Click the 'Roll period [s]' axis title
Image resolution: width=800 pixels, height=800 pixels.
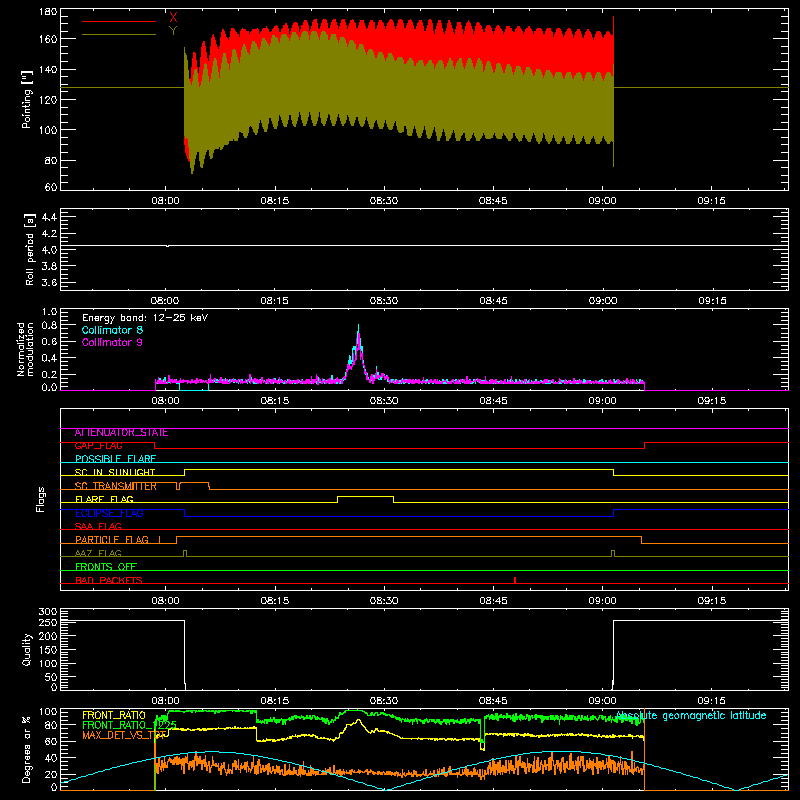30,249
